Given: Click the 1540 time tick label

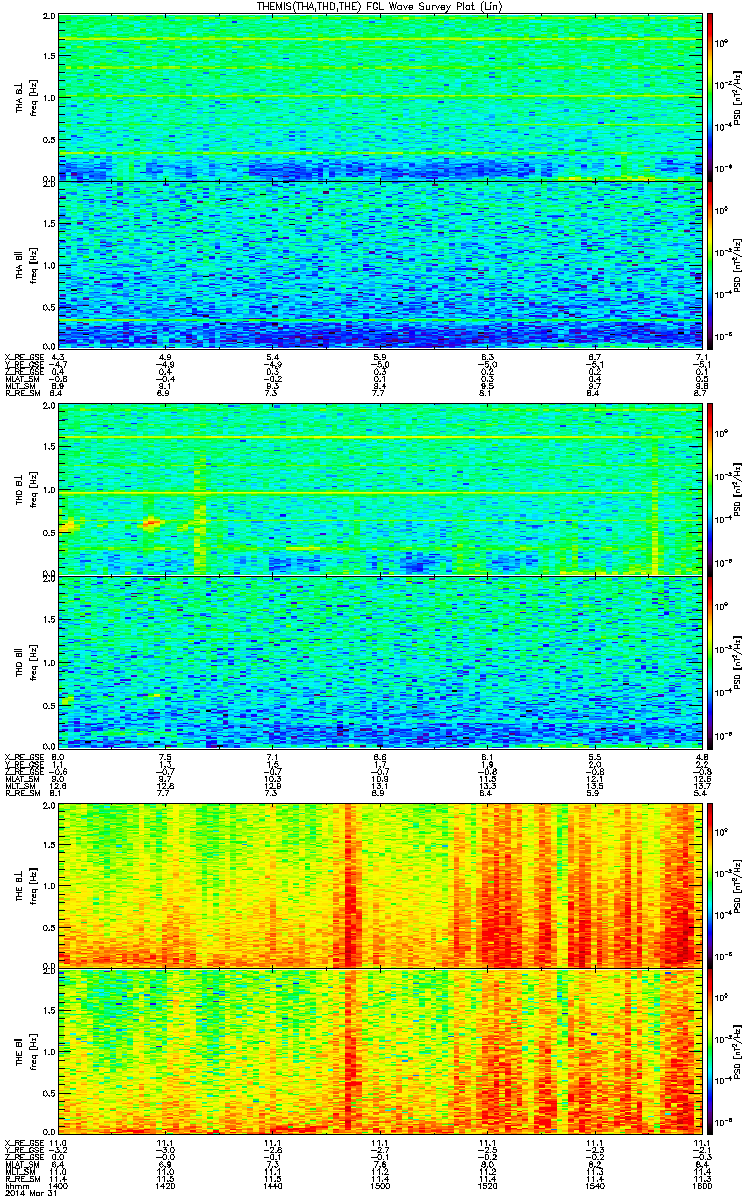Looking at the screenshot, I should (x=594, y=1186).
